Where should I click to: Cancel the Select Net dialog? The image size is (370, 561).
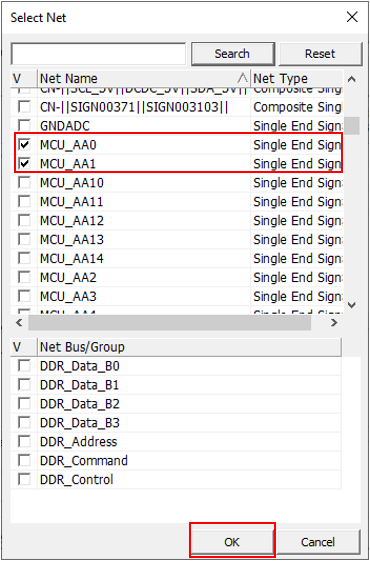click(x=318, y=542)
